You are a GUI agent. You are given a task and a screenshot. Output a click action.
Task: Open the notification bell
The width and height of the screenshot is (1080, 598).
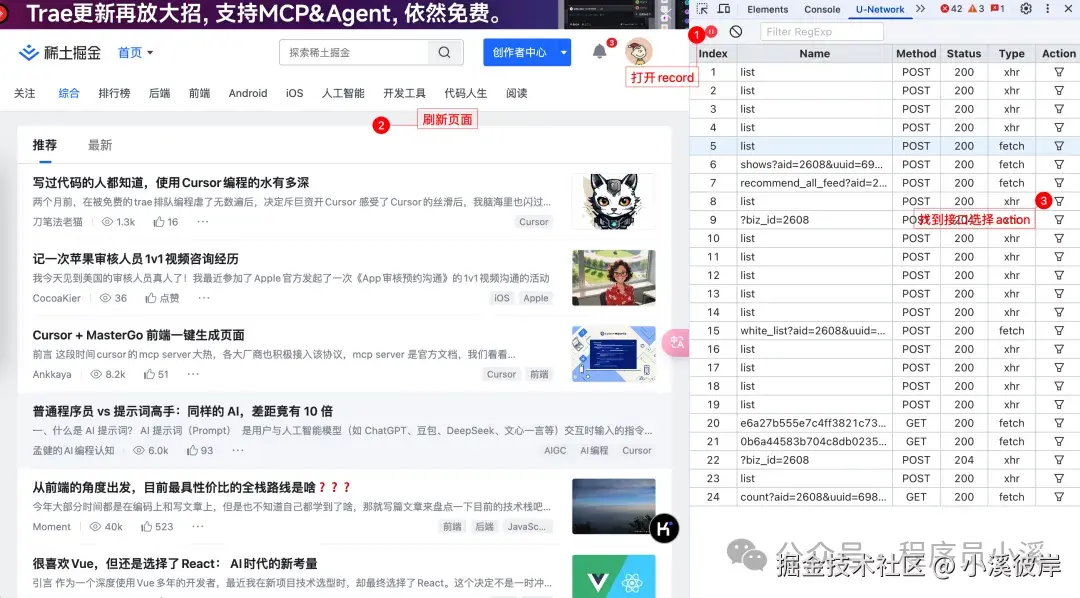tap(599, 52)
